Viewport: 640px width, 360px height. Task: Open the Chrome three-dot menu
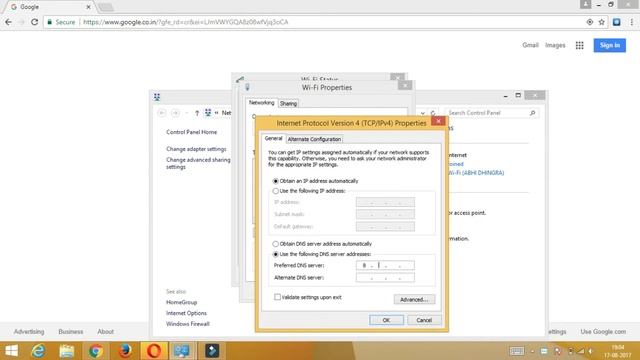pos(631,22)
